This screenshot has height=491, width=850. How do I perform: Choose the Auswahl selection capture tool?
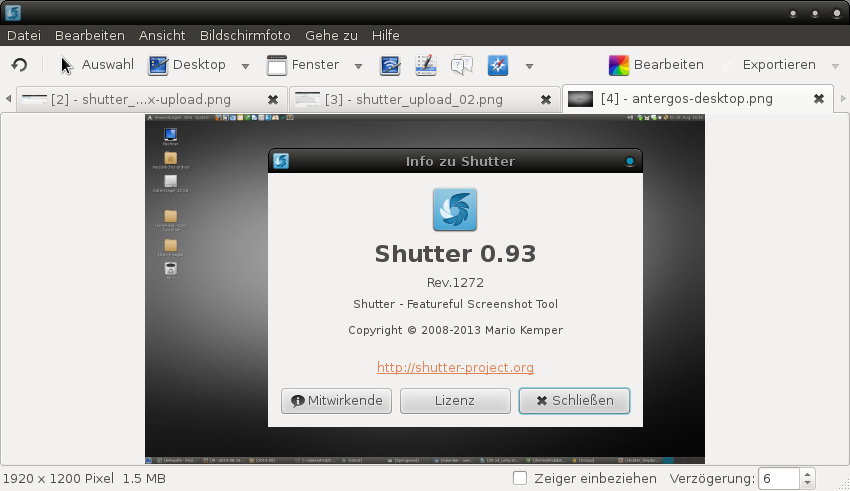96,65
